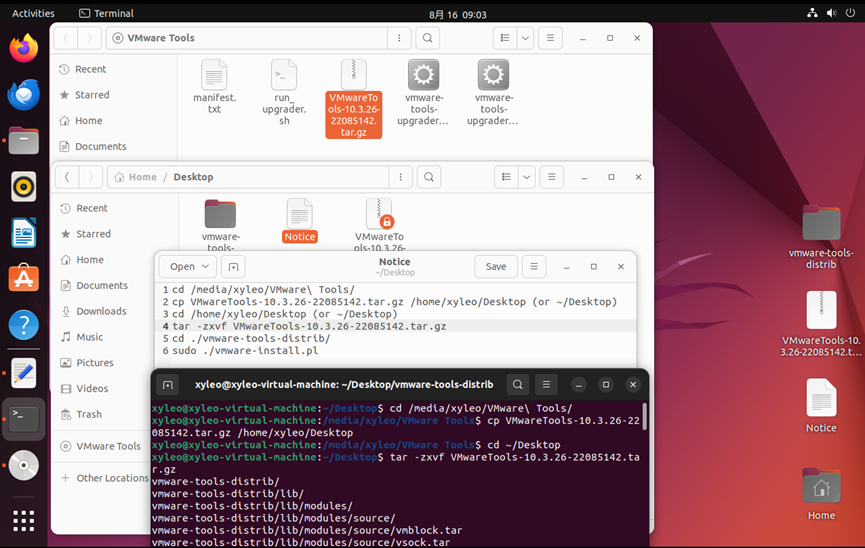Switch to list view in VMware Tools window
This screenshot has height=548, width=865.
pos(505,38)
